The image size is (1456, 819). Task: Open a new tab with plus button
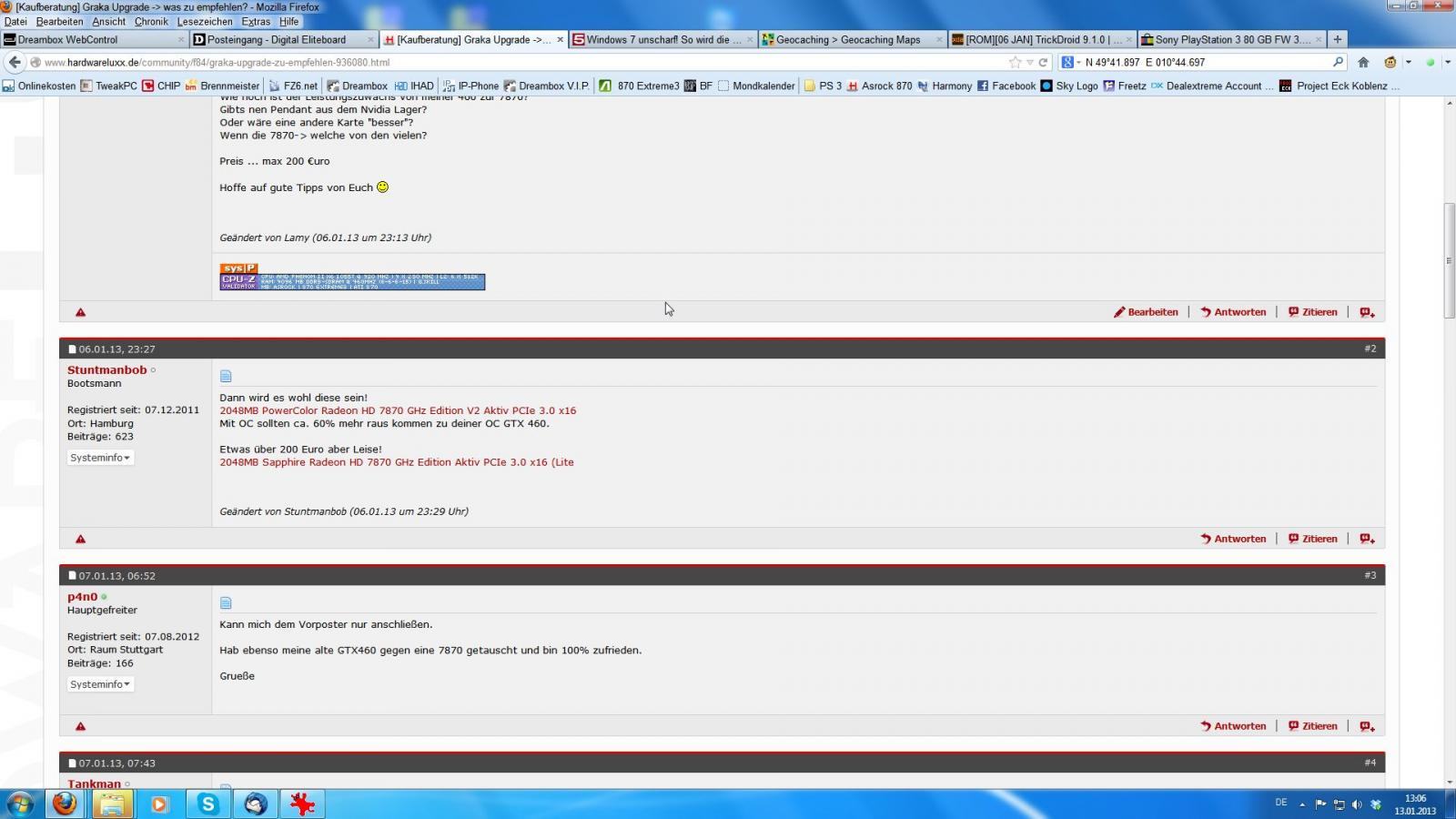(1338, 39)
